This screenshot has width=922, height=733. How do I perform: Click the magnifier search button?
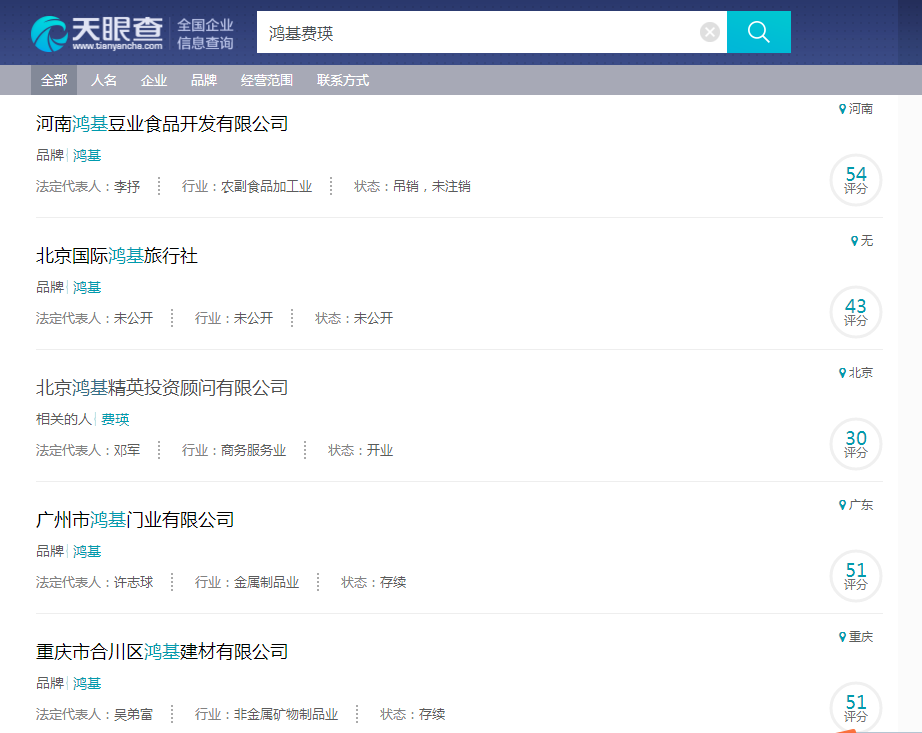[x=758, y=32]
